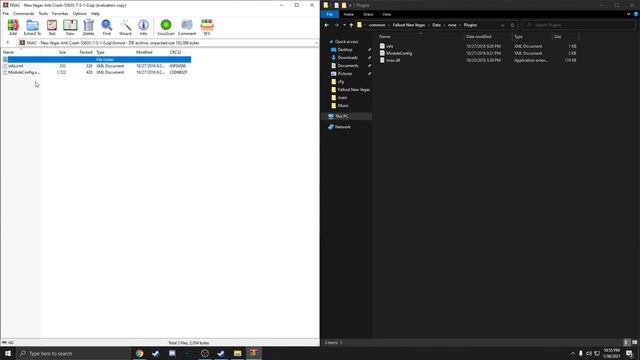640x360 pixels.
Task: Expand the Explorer ribbon with the chevron
Action: tap(629, 14)
